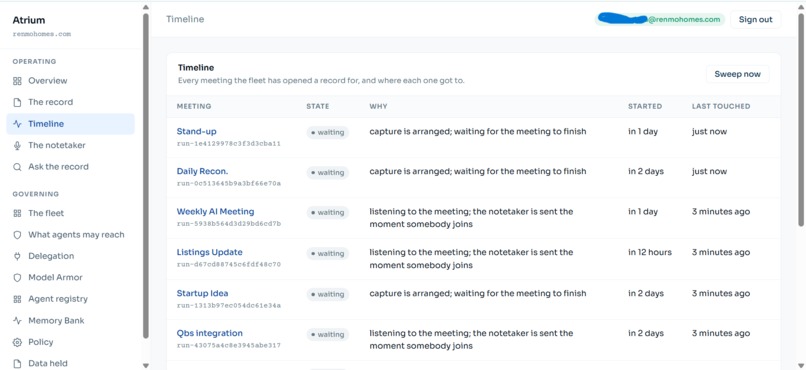Open the Stand-up meeting link

[x=196, y=132]
